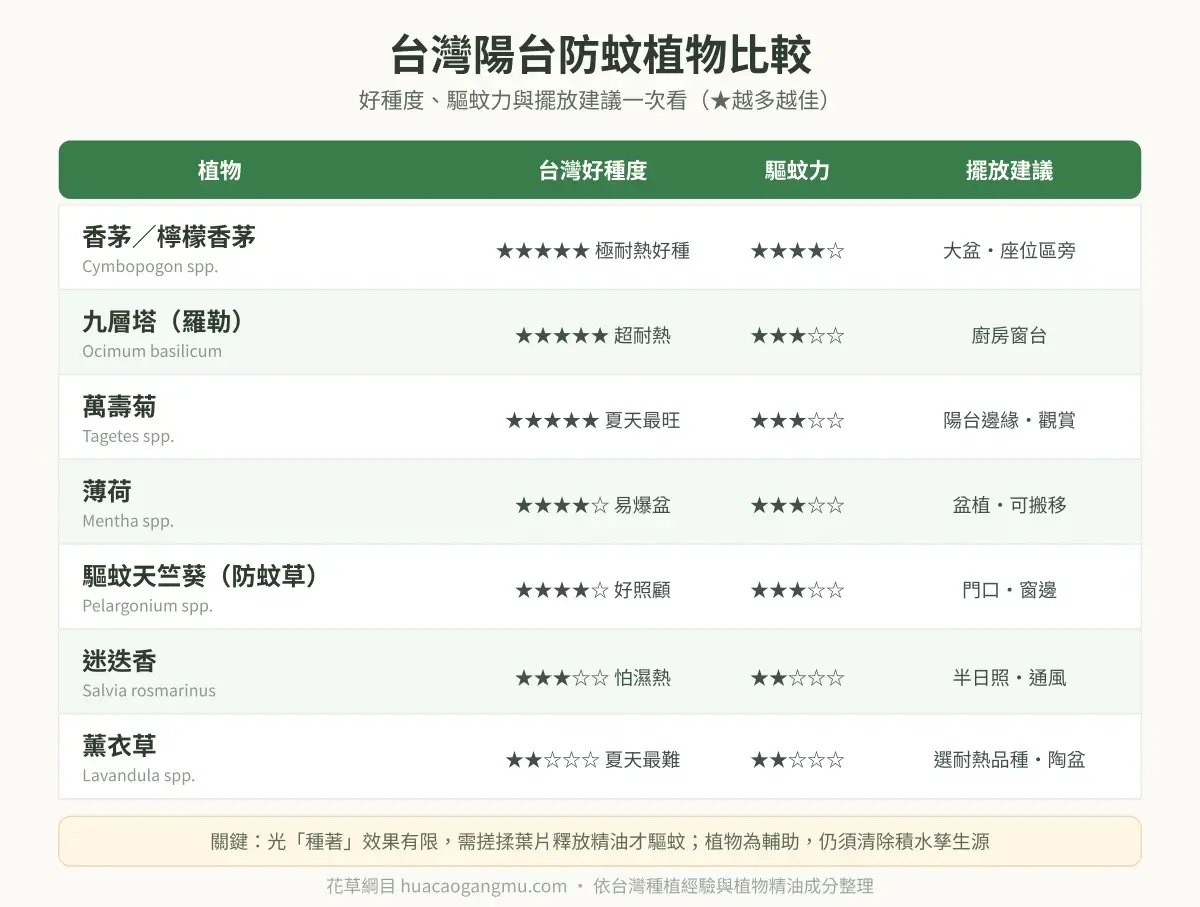This screenshot has width=1200, height=907.
Task: Click placement cell 大盆・座位區旁
Action: pos(1009,251)
